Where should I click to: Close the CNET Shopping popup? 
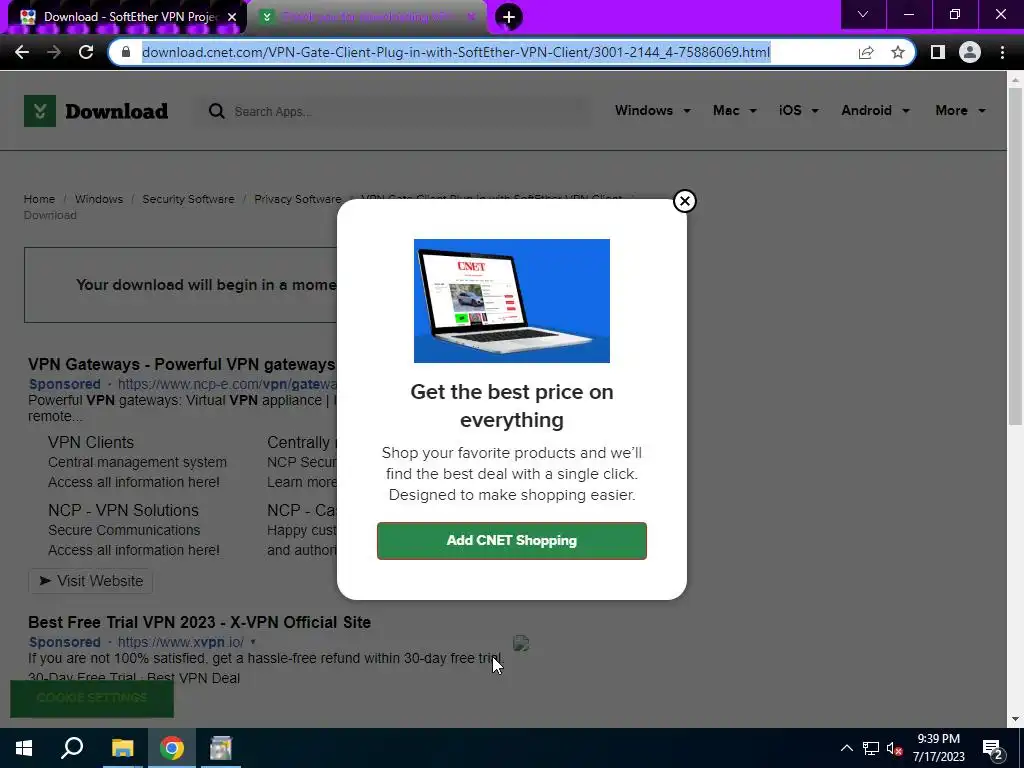pos(684,201)
